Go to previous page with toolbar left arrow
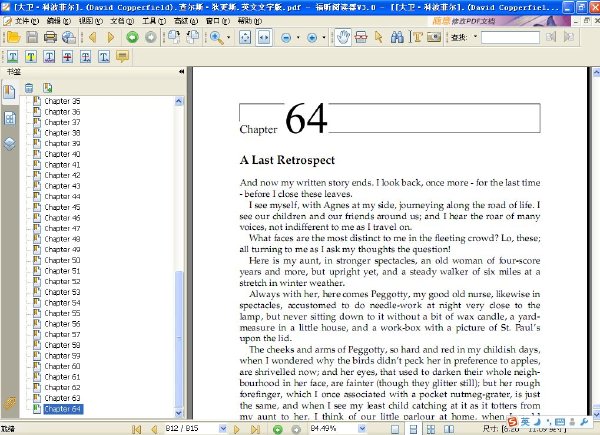Viewport: 600px width, 435px height. coord(92,37)
